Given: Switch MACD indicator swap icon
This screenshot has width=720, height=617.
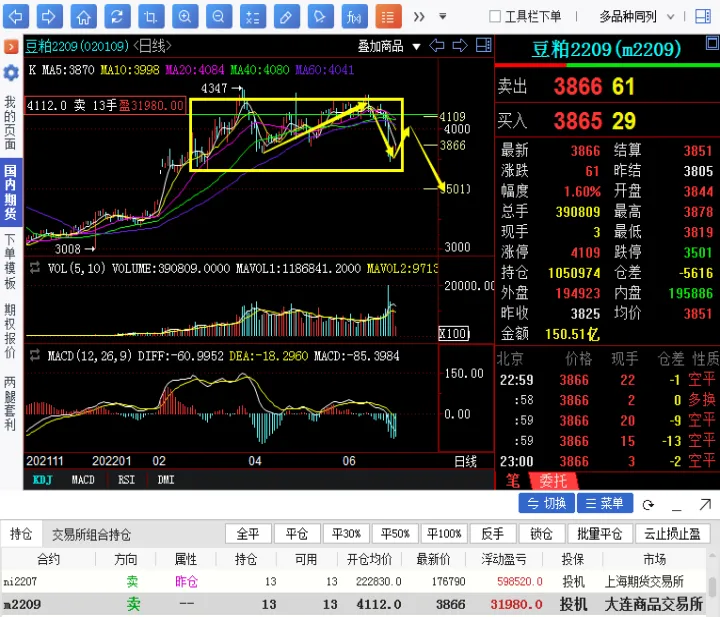Looking at the screenshot, I should (x=35, y=355).
